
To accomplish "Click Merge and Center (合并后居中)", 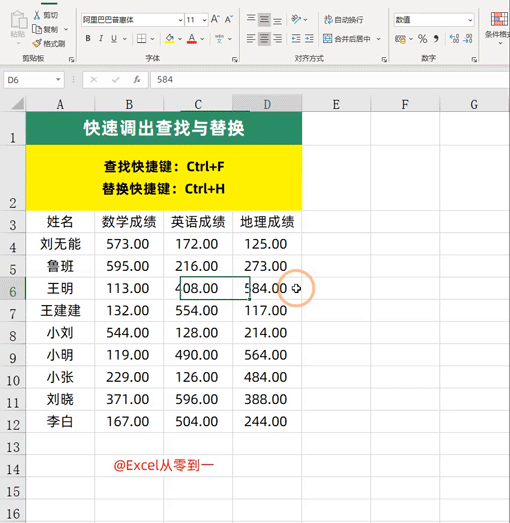I will click(347, 39).
